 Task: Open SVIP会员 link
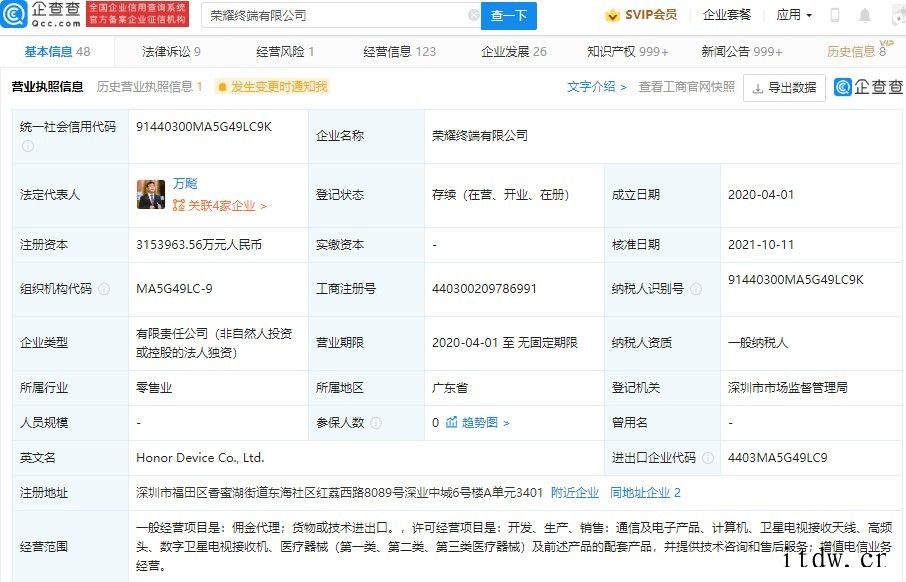click(x=641, y=15)
